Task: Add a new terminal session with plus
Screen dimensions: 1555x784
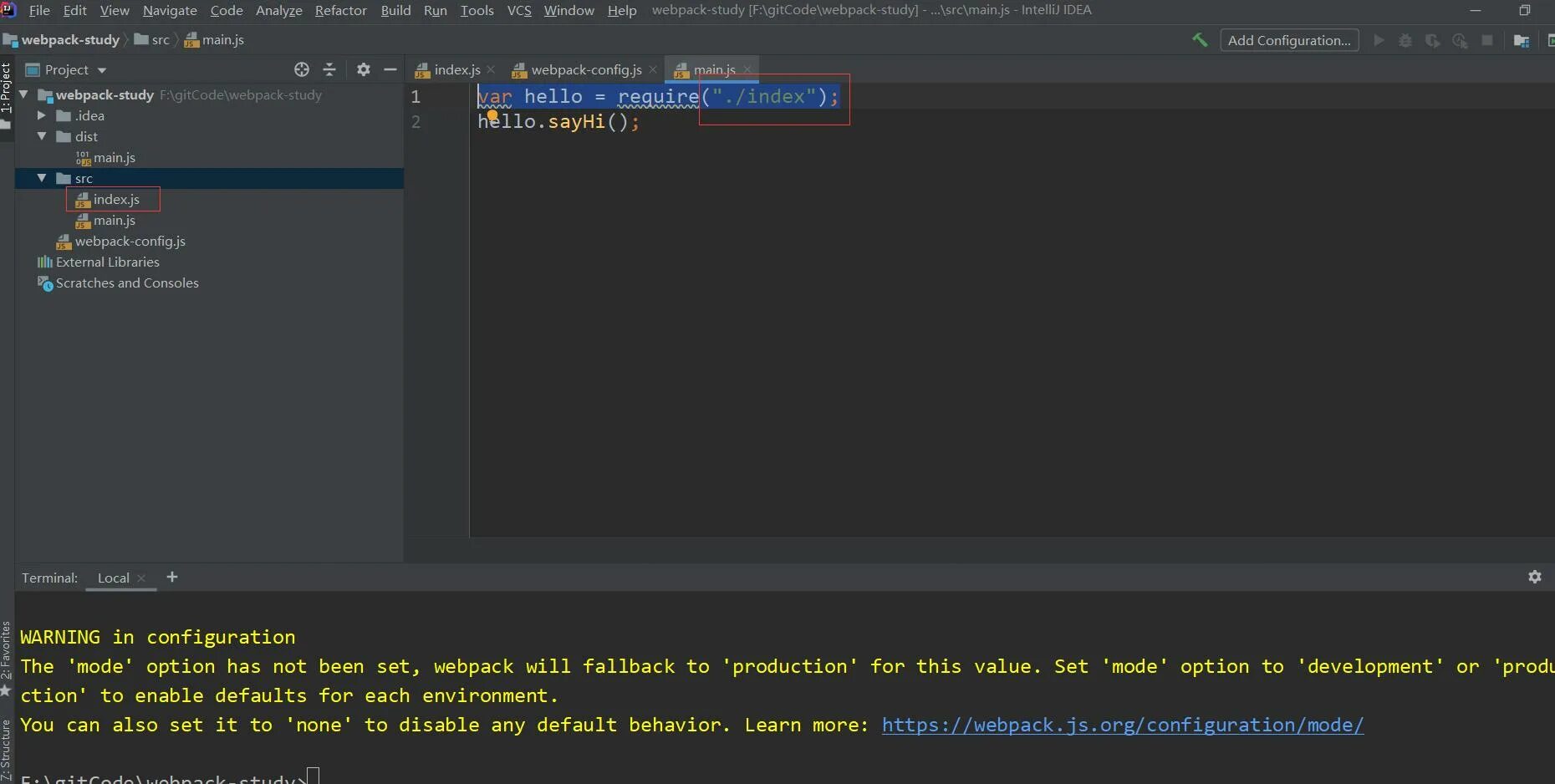Action: click(x=172, y=577)
